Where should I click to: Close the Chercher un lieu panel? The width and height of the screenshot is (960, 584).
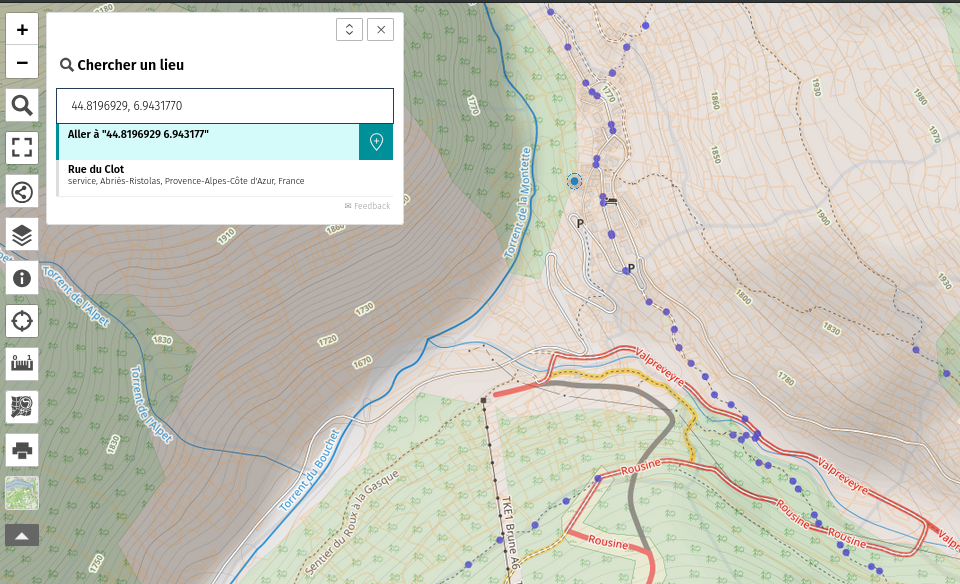coord(380,30)
